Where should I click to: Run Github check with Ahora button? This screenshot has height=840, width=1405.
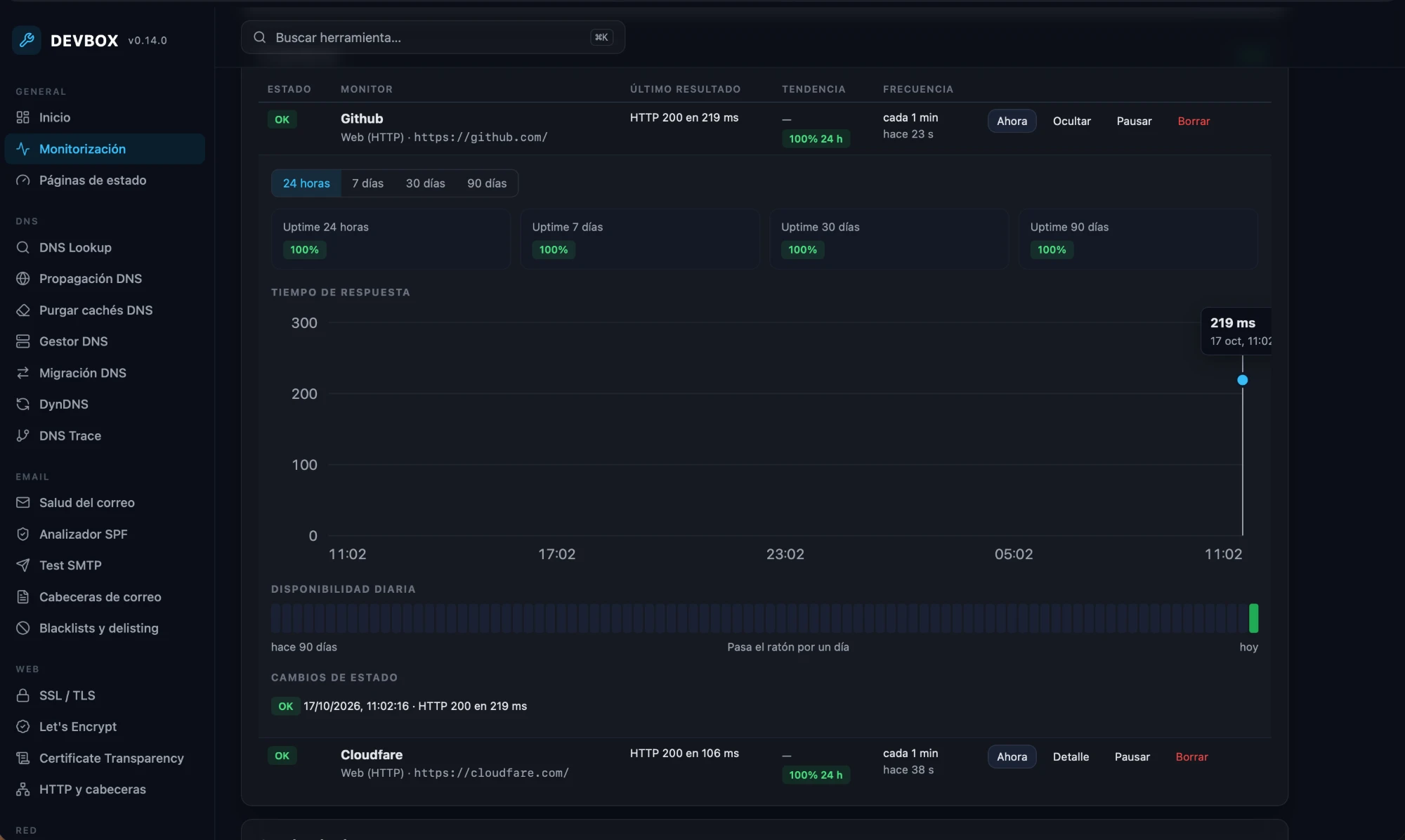click(1012, 121)
